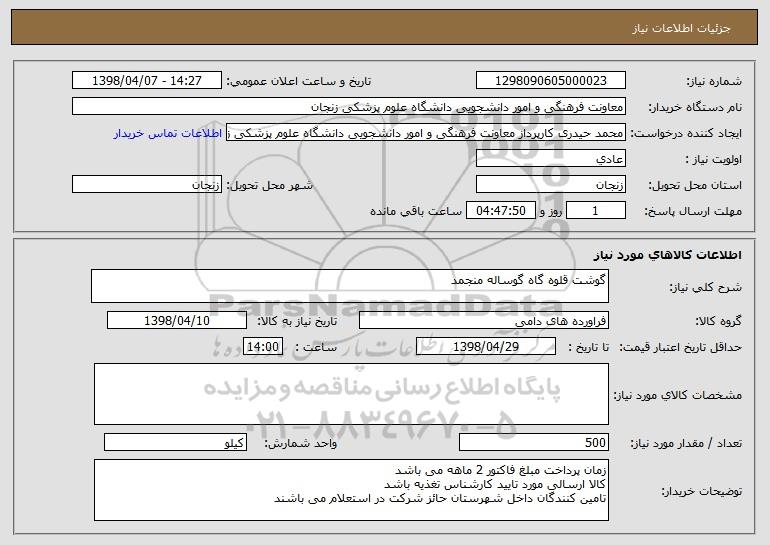Click the label اولویت نیاز

714,160
